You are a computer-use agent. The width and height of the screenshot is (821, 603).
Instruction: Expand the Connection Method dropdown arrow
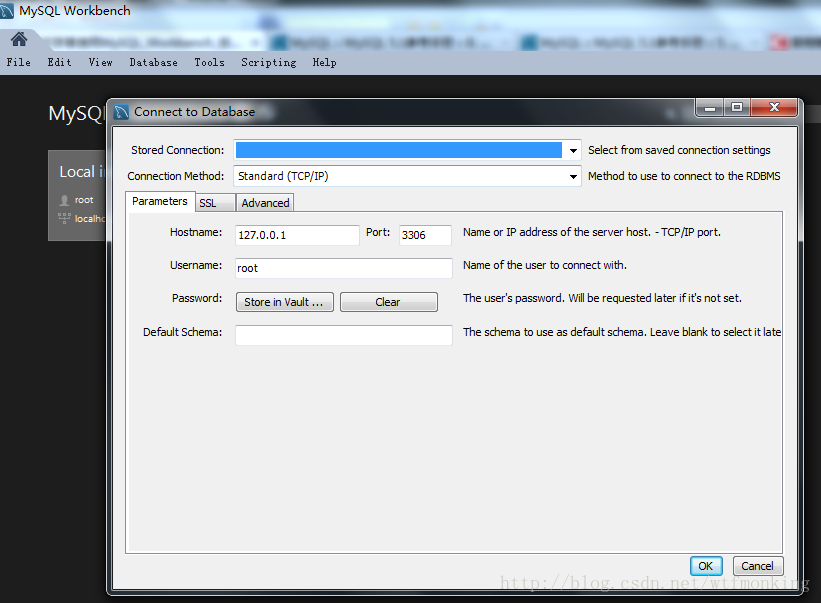click(573, 176)
